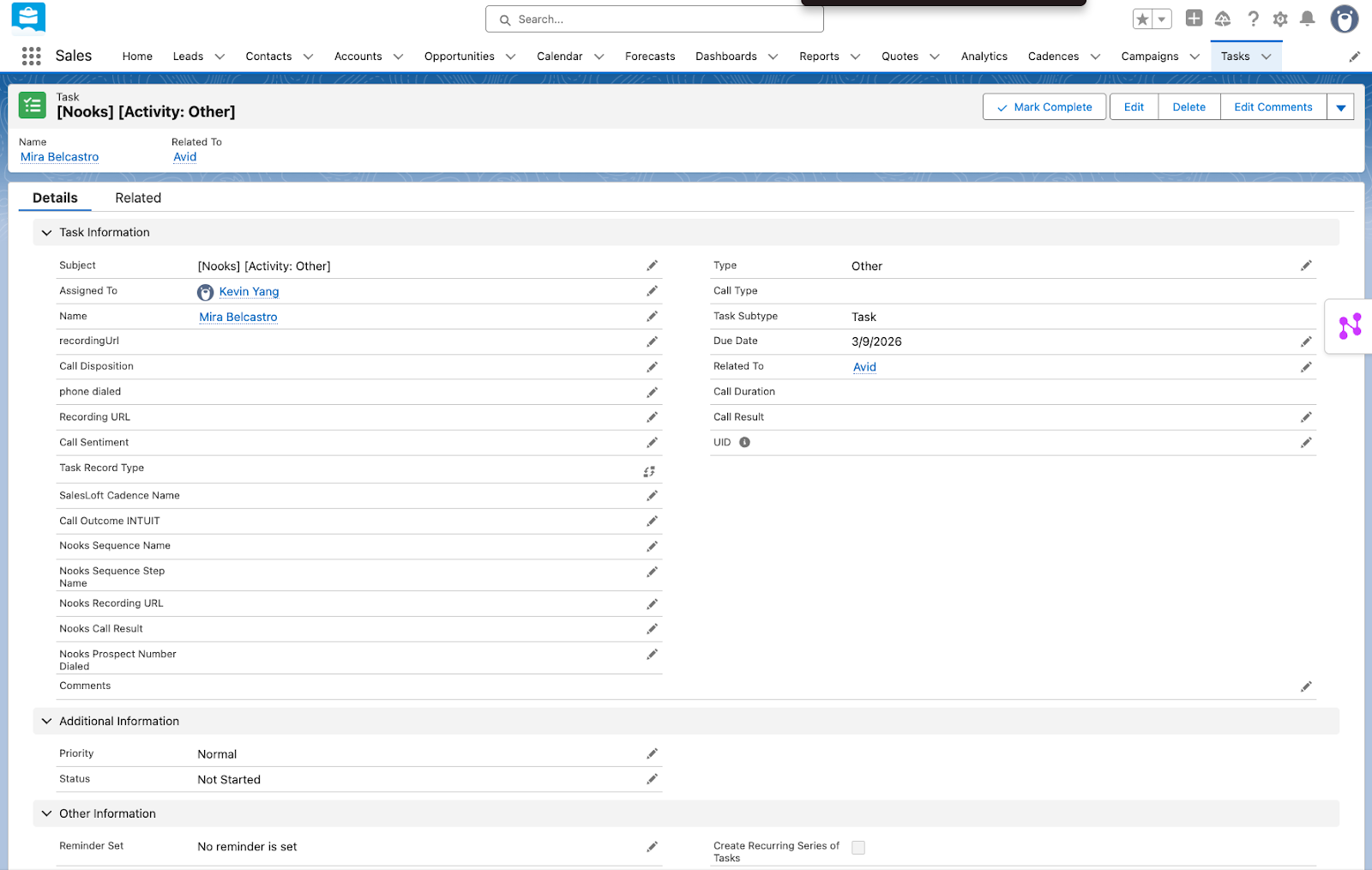Image resolution: width=1372 pixels, height=870 pixels.
Task: Edit the Reminder Set pencil icon
Action: tap(652, 847)
